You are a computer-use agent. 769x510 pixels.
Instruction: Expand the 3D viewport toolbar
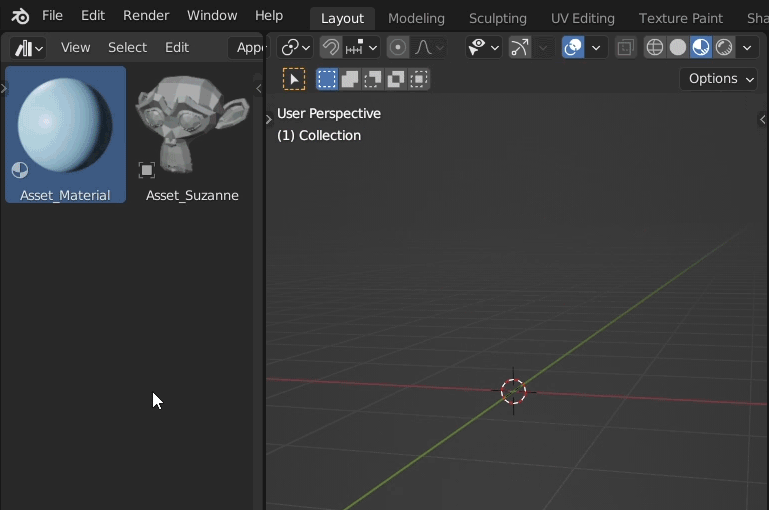pos(269,119)
